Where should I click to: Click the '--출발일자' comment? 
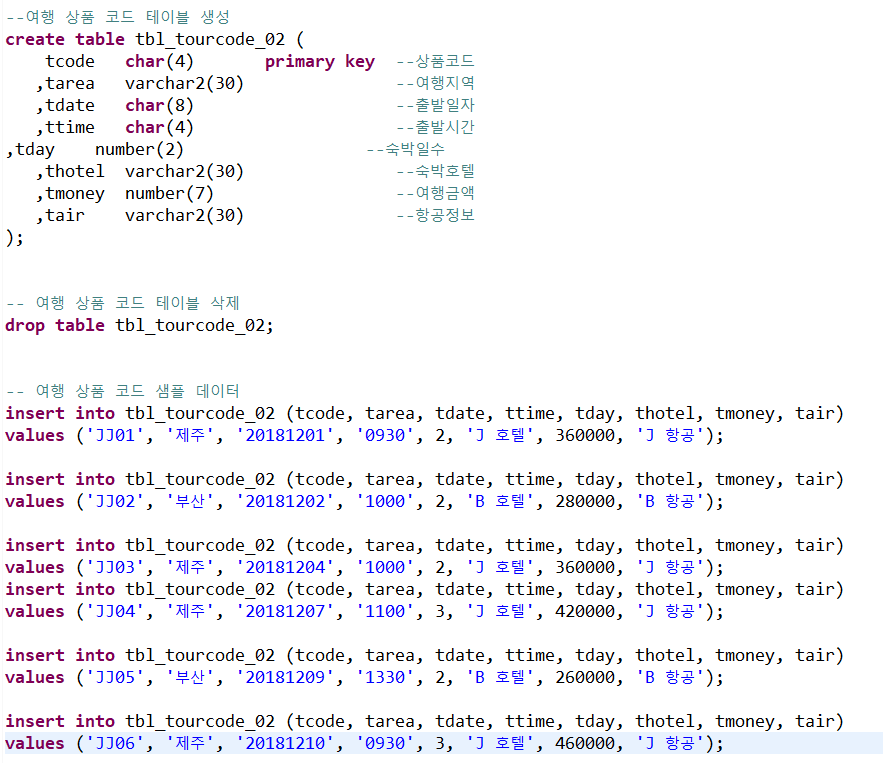point(435,105)
